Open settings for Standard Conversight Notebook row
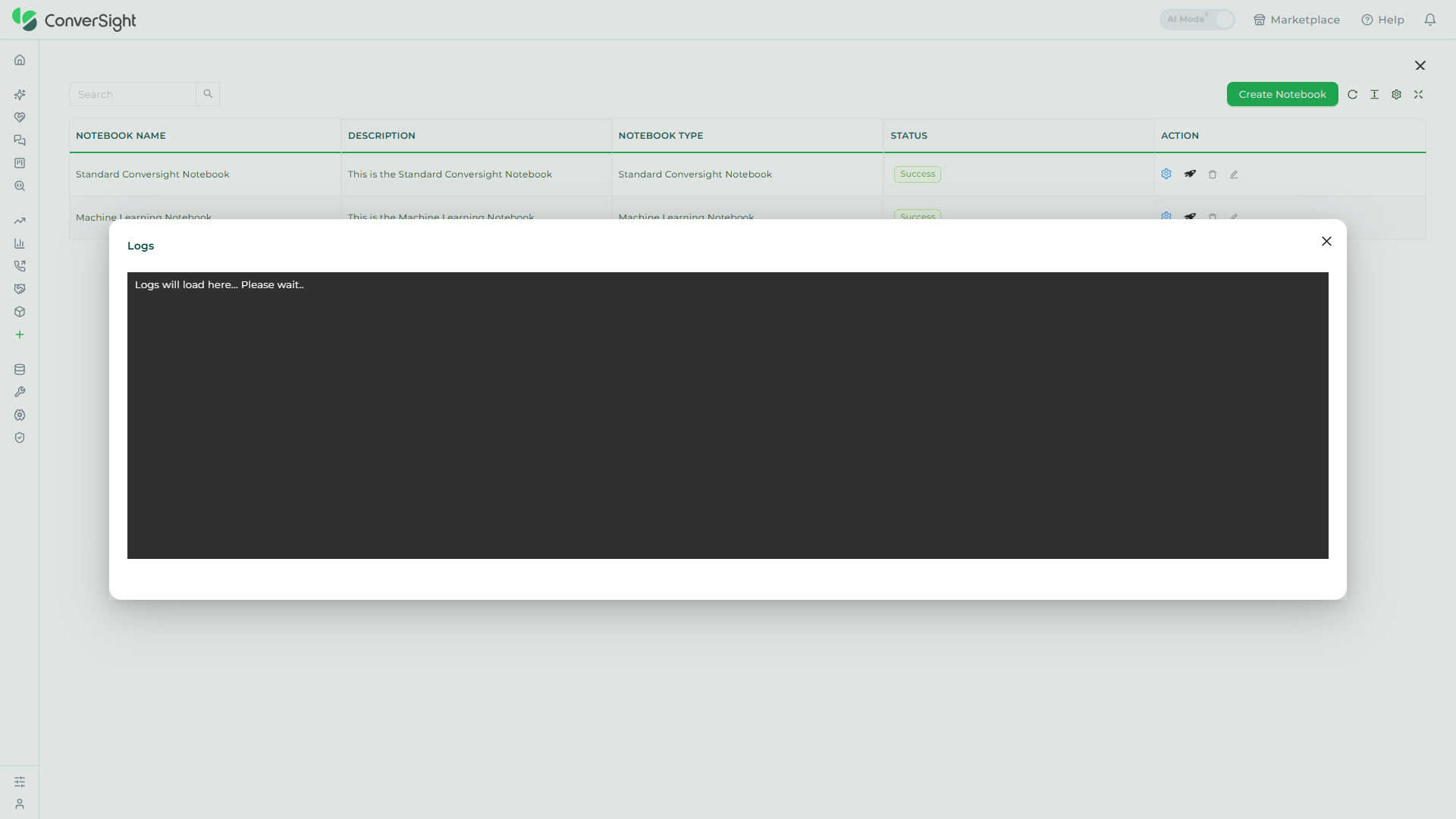Screen dimensions: 1456x819 1166,174
